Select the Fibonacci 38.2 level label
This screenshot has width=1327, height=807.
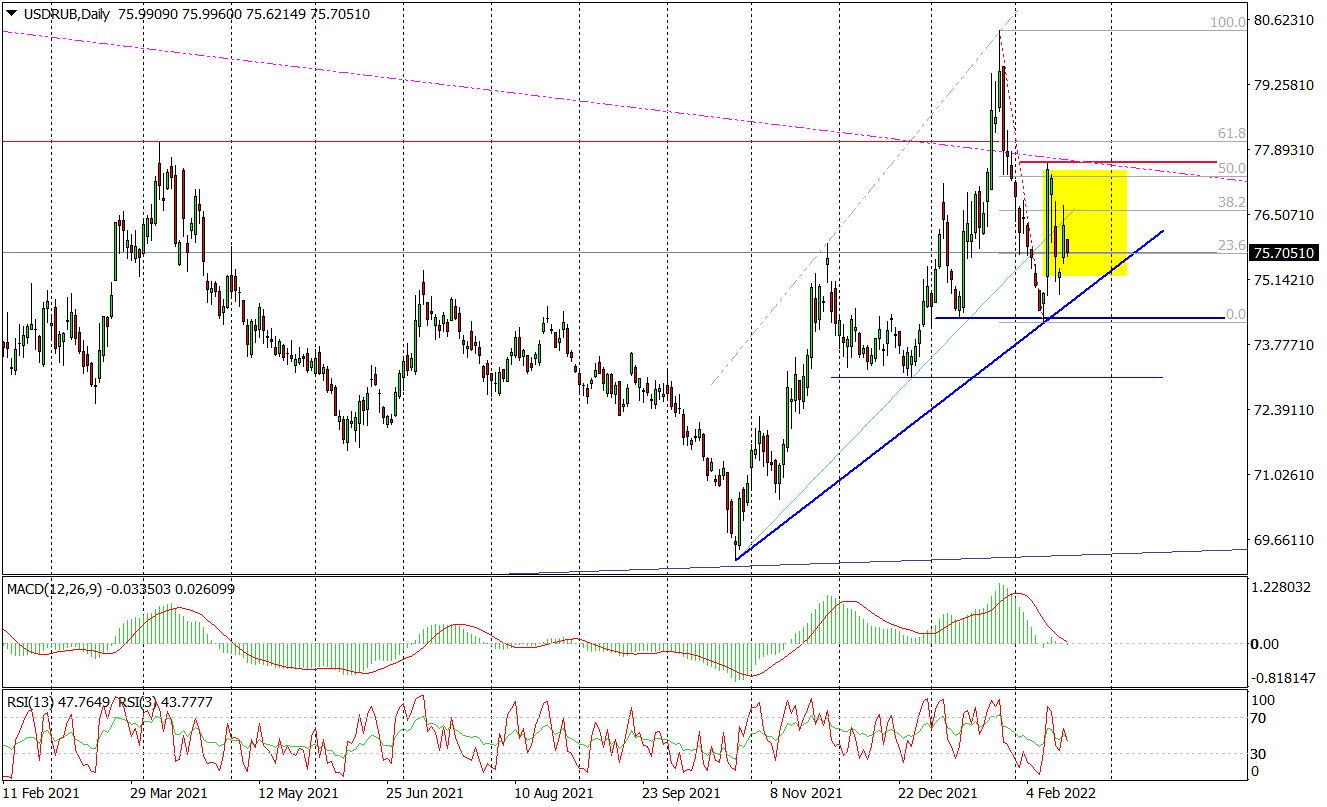(1232, 201)
